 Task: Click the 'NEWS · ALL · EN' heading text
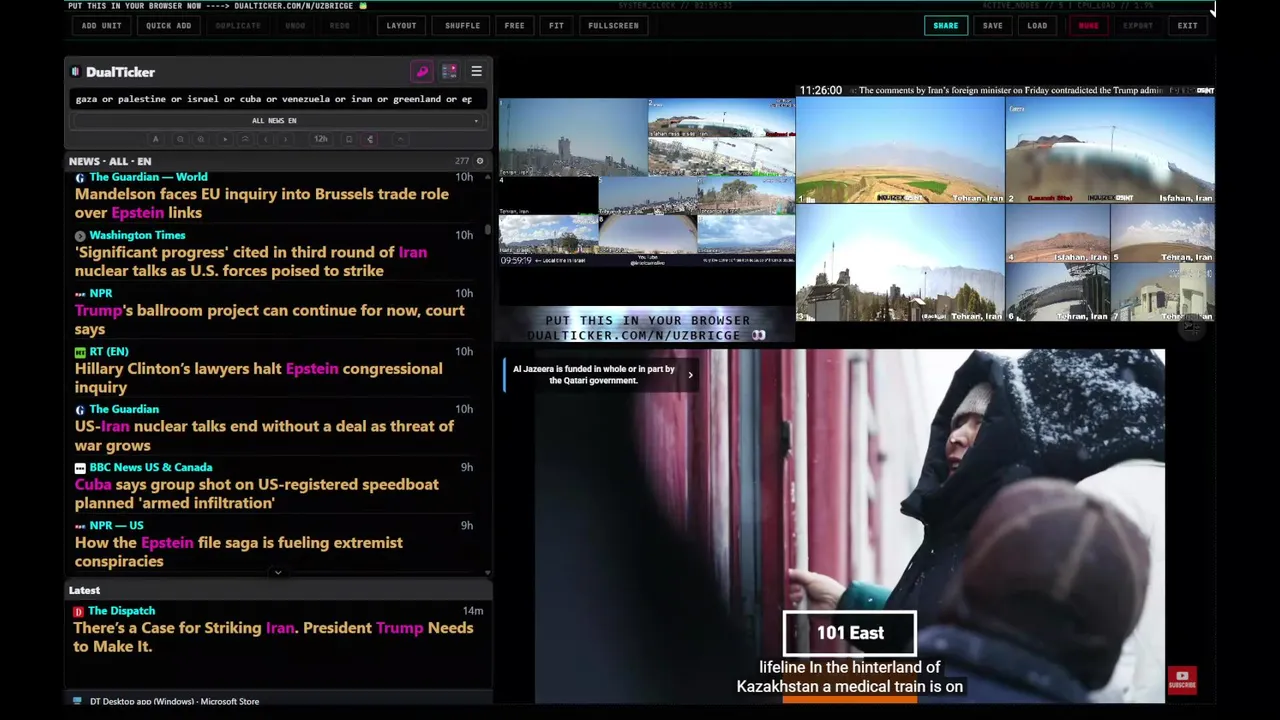pos(110,161)
